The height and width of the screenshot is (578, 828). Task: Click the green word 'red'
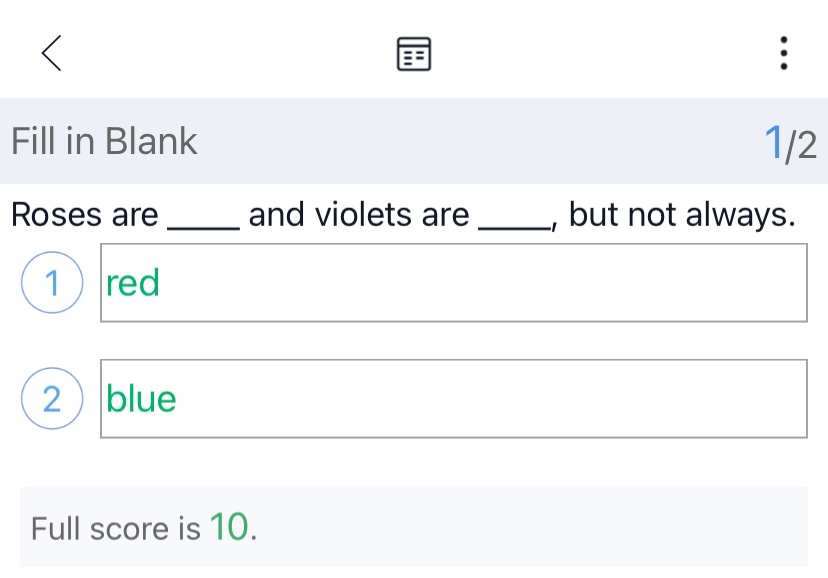click(133, 284)
